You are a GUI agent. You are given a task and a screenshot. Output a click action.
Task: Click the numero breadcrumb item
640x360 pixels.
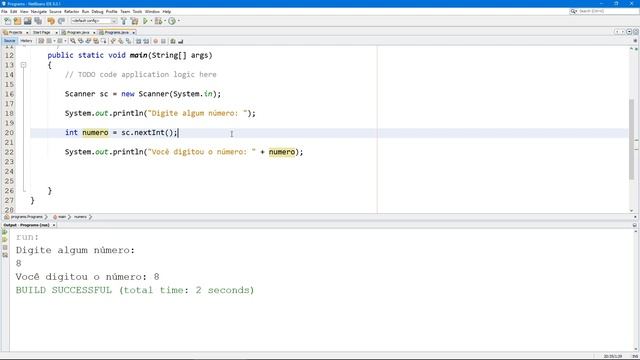[80, 217]
